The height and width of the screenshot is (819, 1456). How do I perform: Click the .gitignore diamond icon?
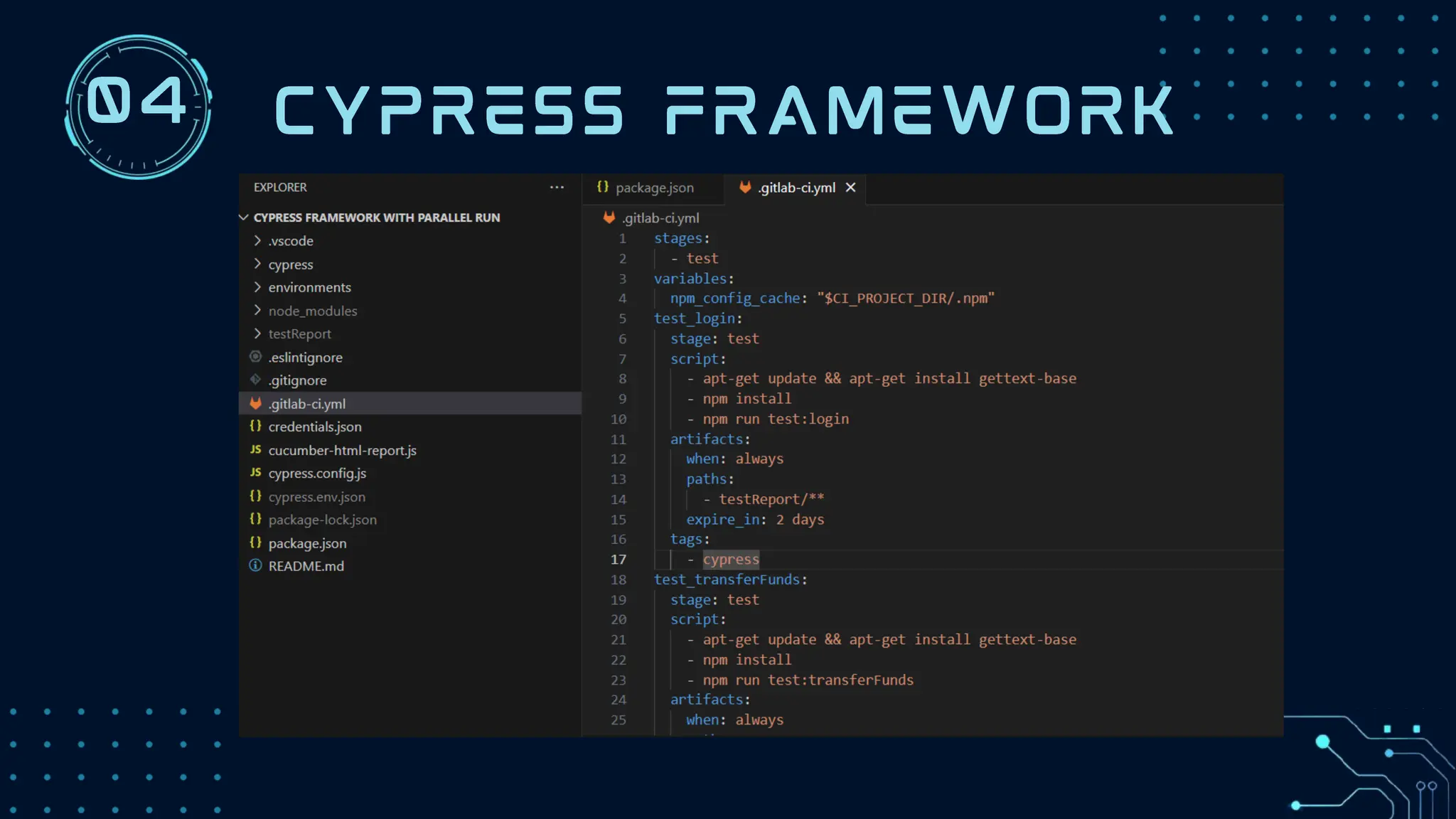point(256,380)
